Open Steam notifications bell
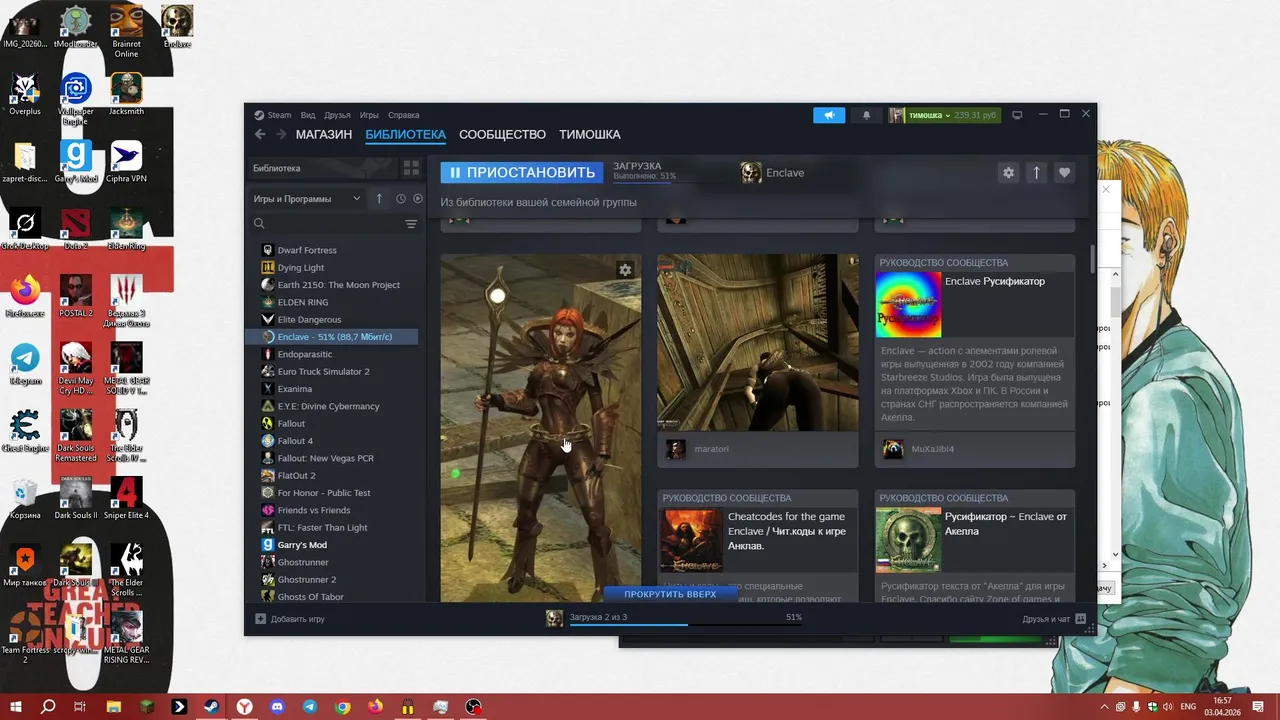 [x=866, y=115]
